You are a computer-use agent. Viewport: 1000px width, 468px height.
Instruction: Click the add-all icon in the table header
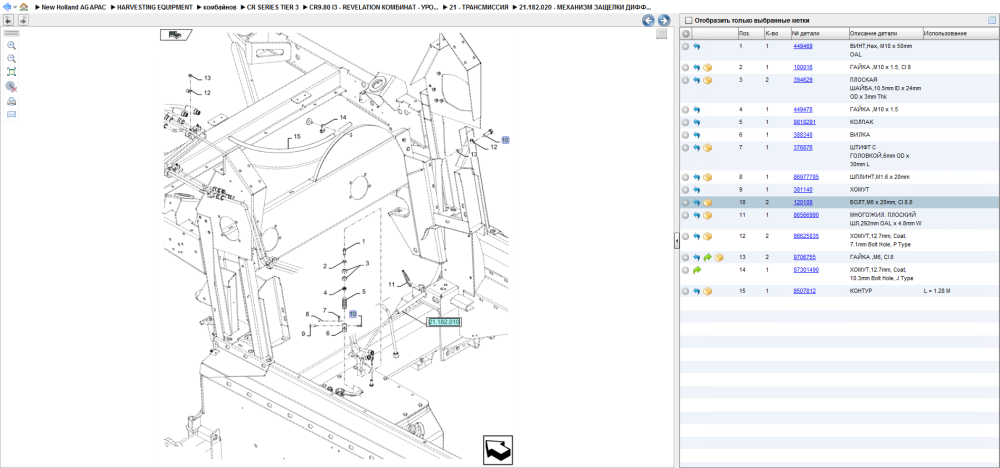click(686, 33)
